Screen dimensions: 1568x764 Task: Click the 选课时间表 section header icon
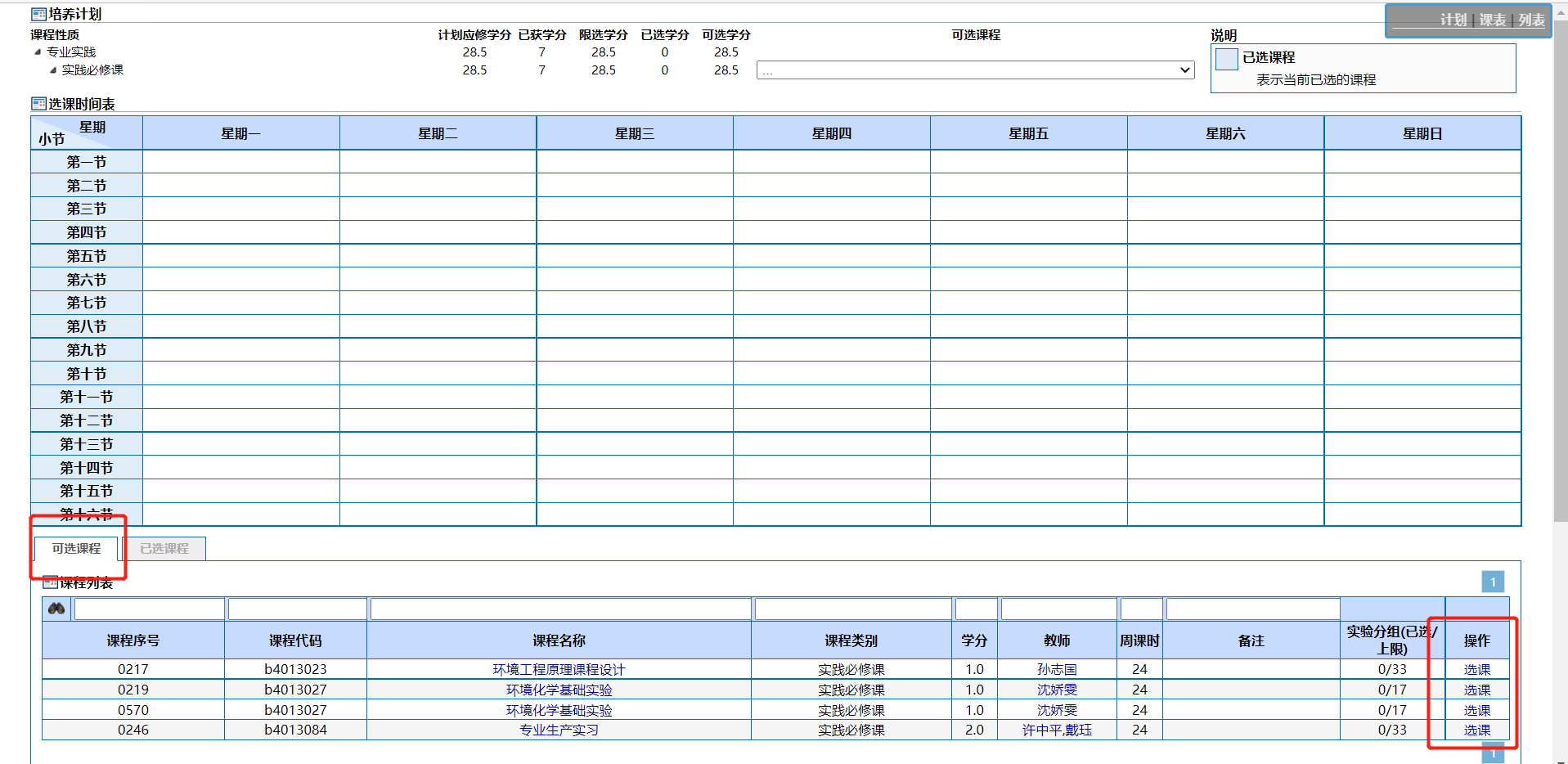pyautogui.click(x=38, y=104)
